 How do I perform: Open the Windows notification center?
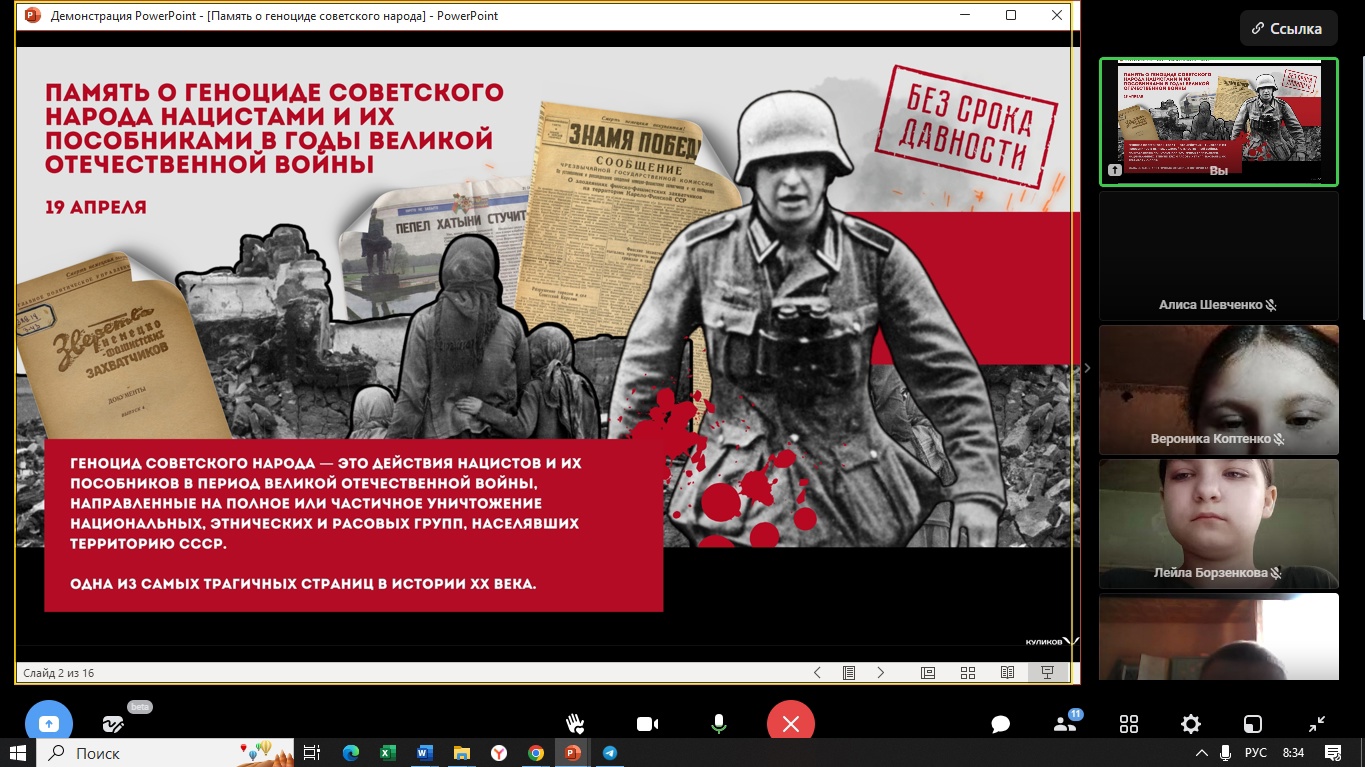[1332, 752]
